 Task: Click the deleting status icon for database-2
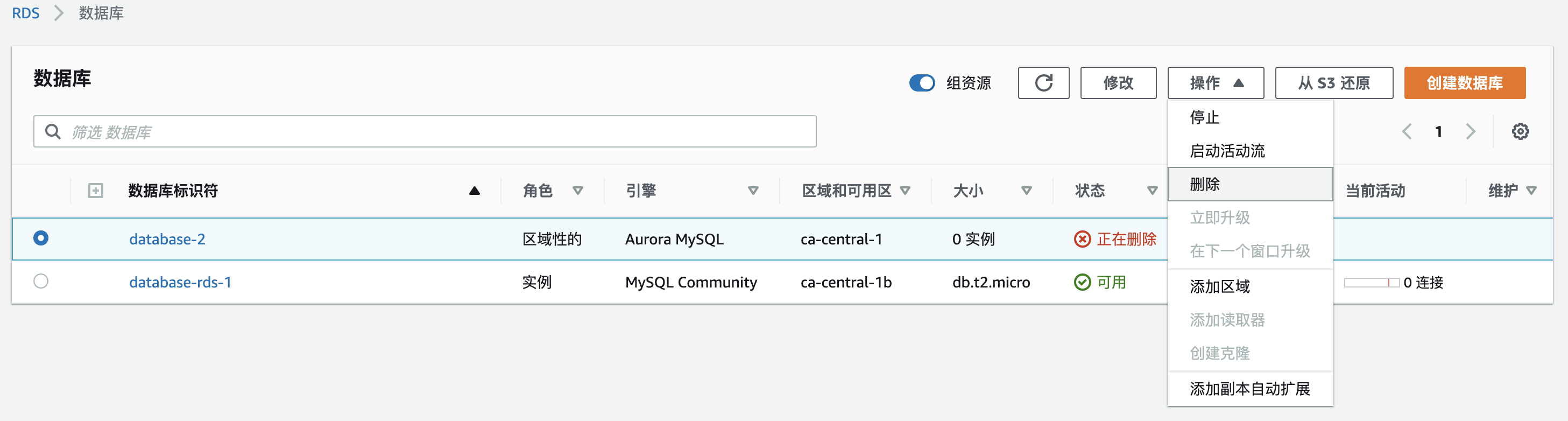pos(1082,240)
